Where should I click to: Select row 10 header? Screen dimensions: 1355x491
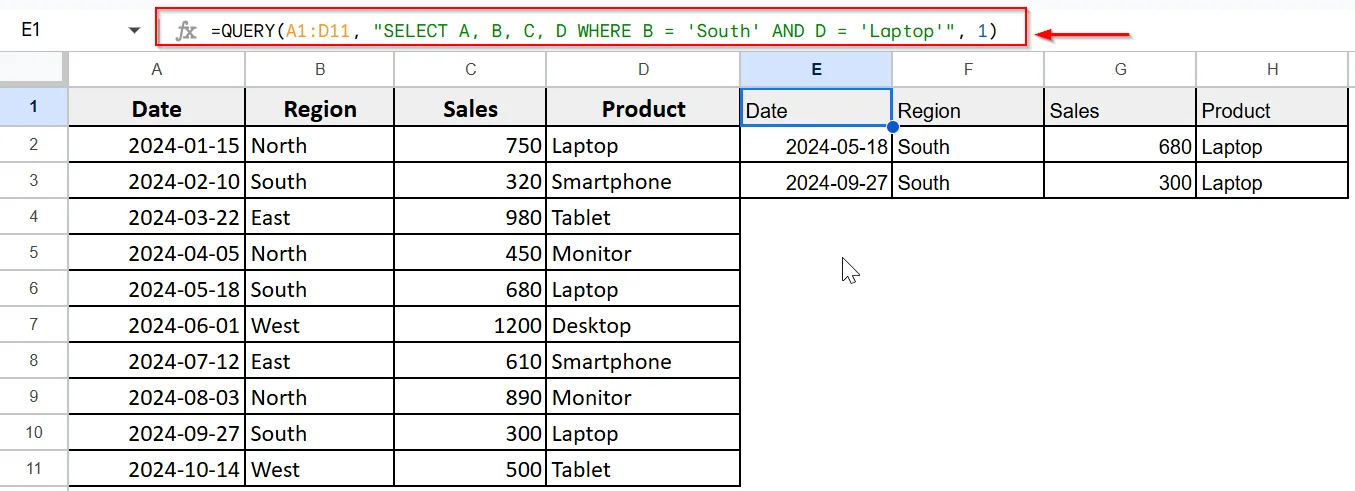pos(34,433)
